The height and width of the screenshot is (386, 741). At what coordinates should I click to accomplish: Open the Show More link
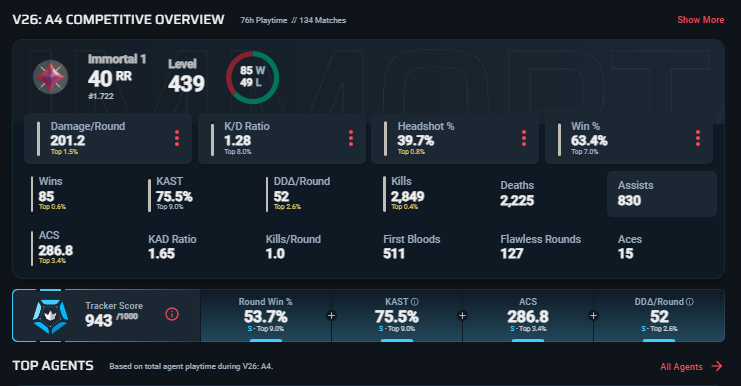700,20
